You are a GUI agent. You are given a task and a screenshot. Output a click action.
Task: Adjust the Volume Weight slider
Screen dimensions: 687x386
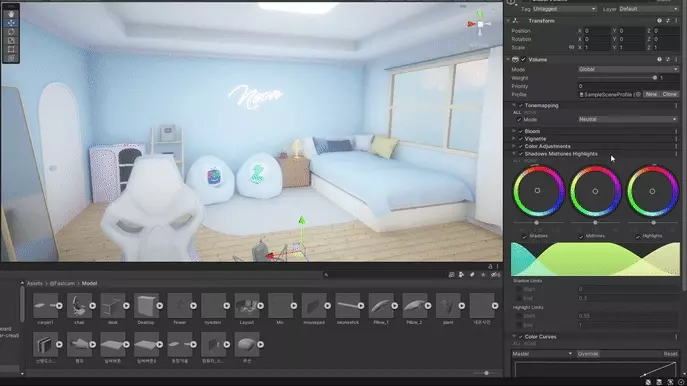click(x=617, y=78)
